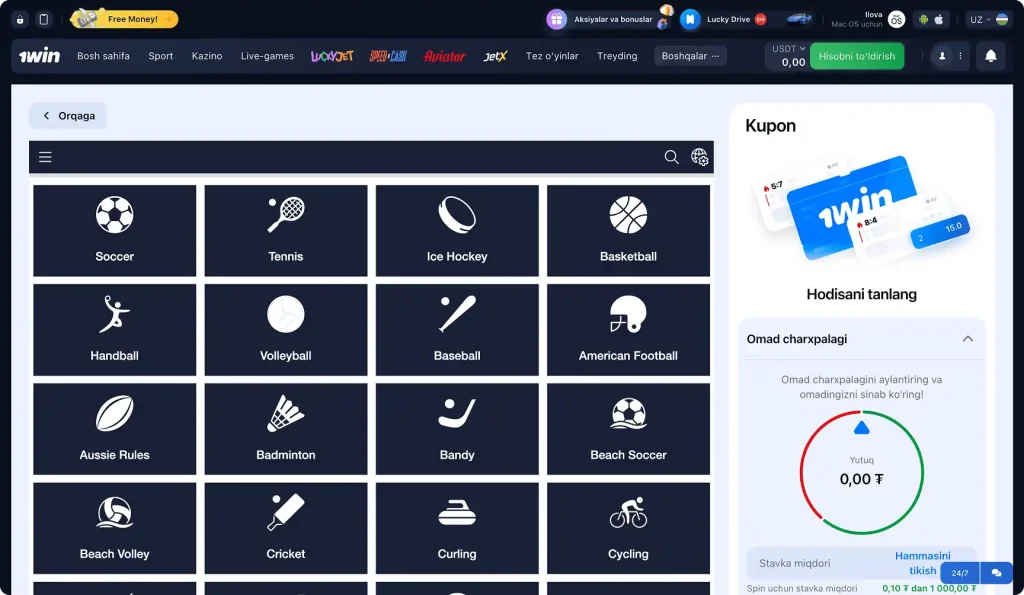
Task: Open the UZ language dropdown
Action: [x=988, y=20]
